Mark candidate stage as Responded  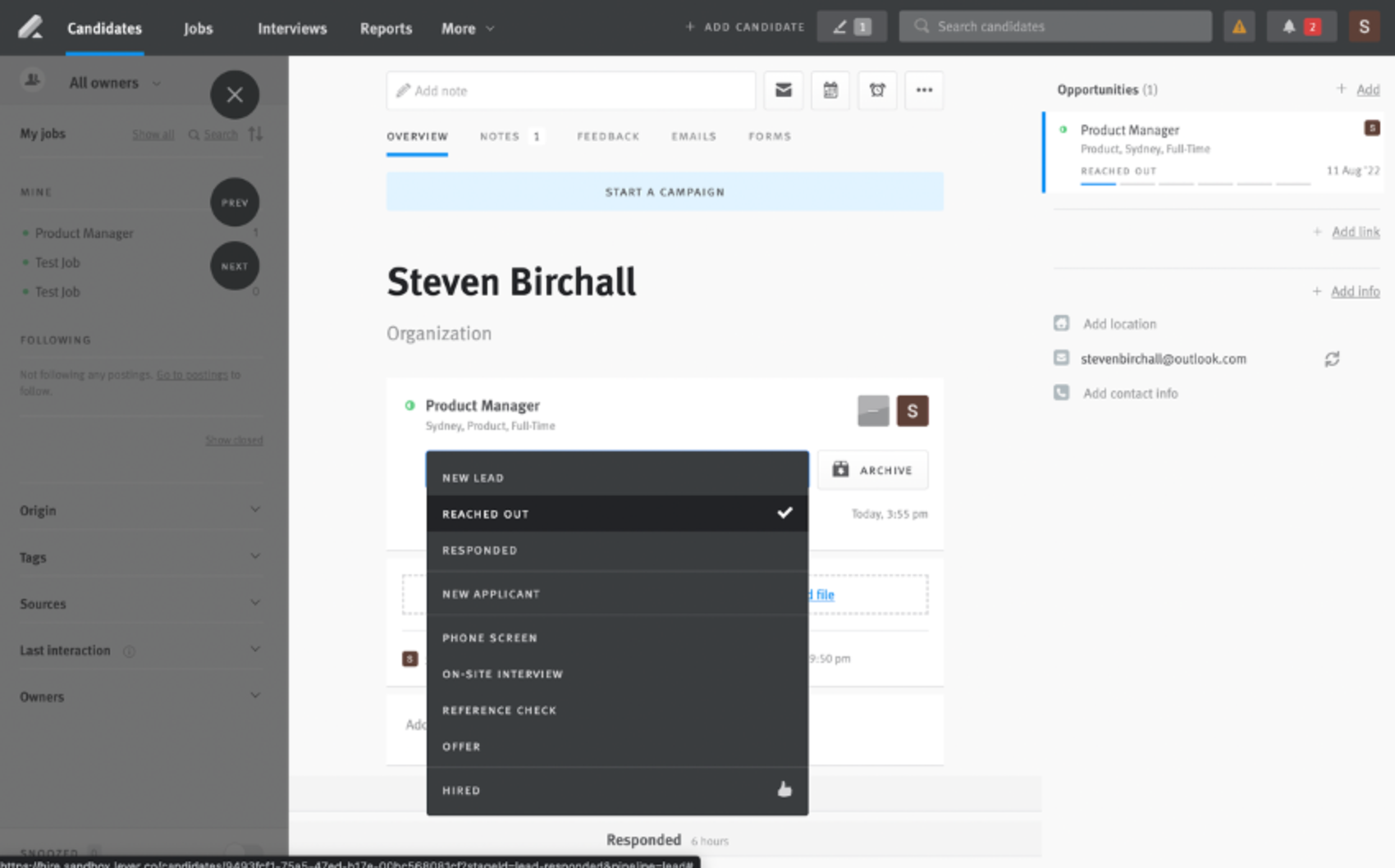479,550
